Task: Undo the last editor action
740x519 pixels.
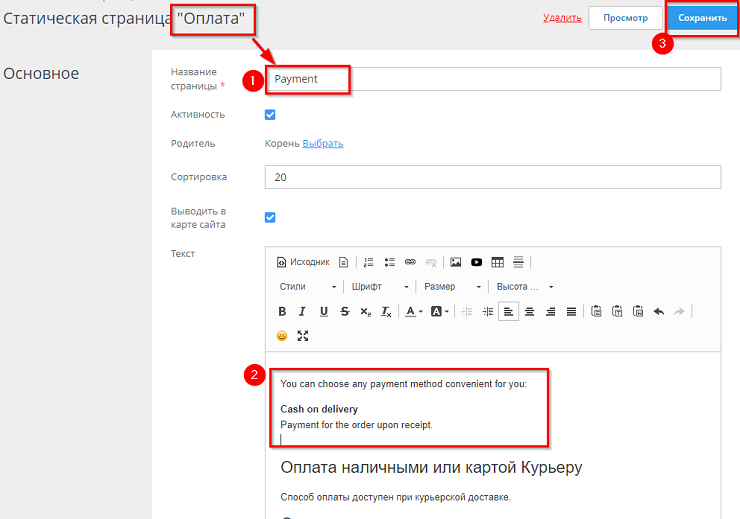Action: [x=658, y=311]
